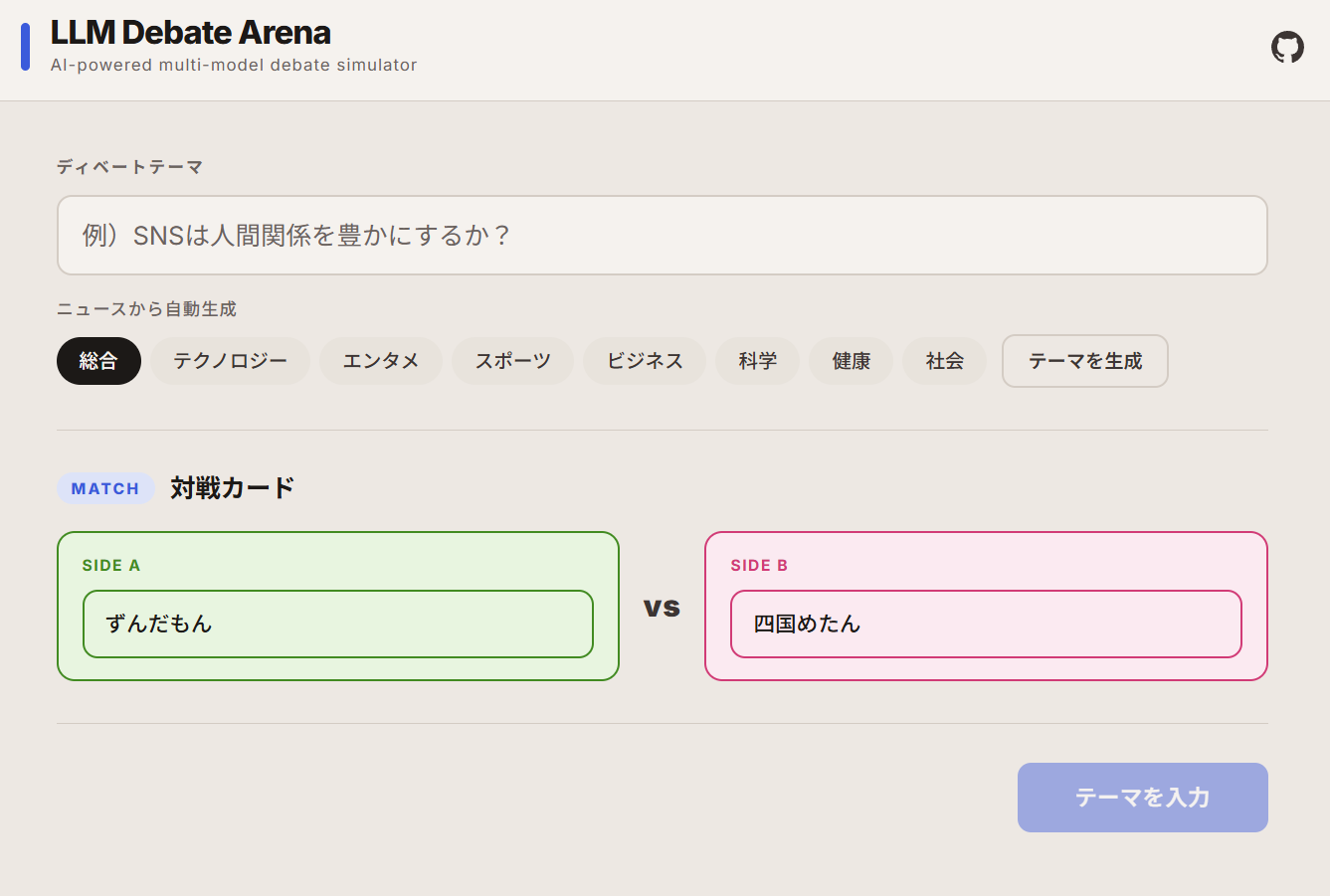This screenshot has width=1330, height=896.
Task: Open Side B 四国めたん selector
Action: [985, 624]
